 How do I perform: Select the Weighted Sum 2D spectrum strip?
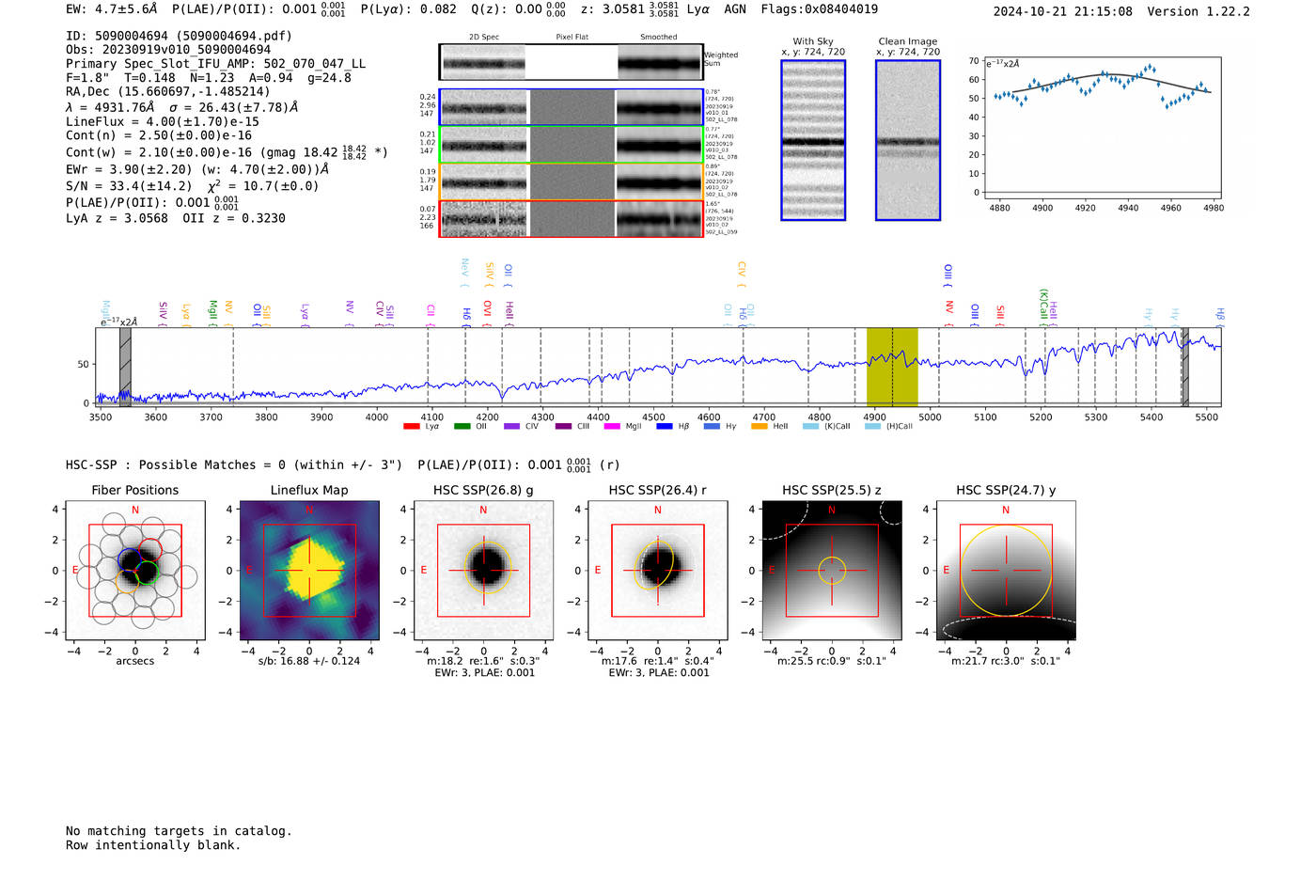pos(571,62)
